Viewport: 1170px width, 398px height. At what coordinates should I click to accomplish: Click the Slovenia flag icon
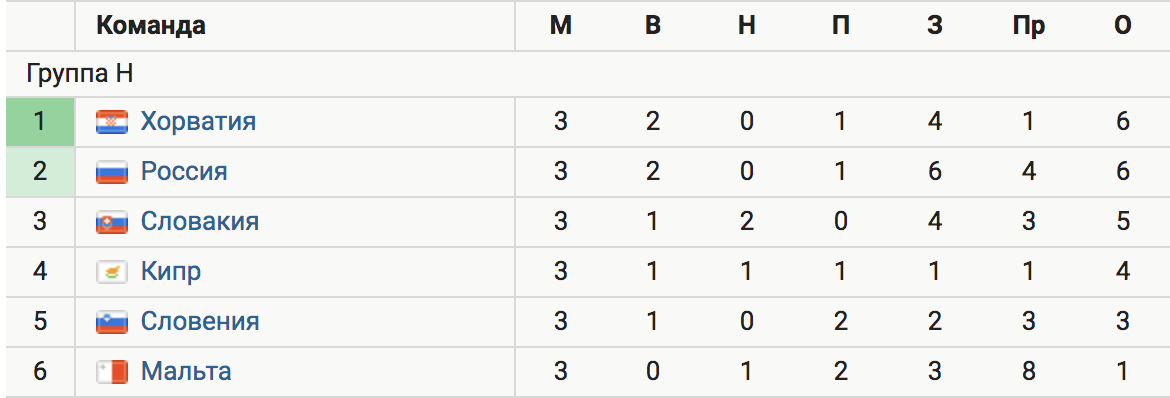pyautogui.click(x=112, y=322)
